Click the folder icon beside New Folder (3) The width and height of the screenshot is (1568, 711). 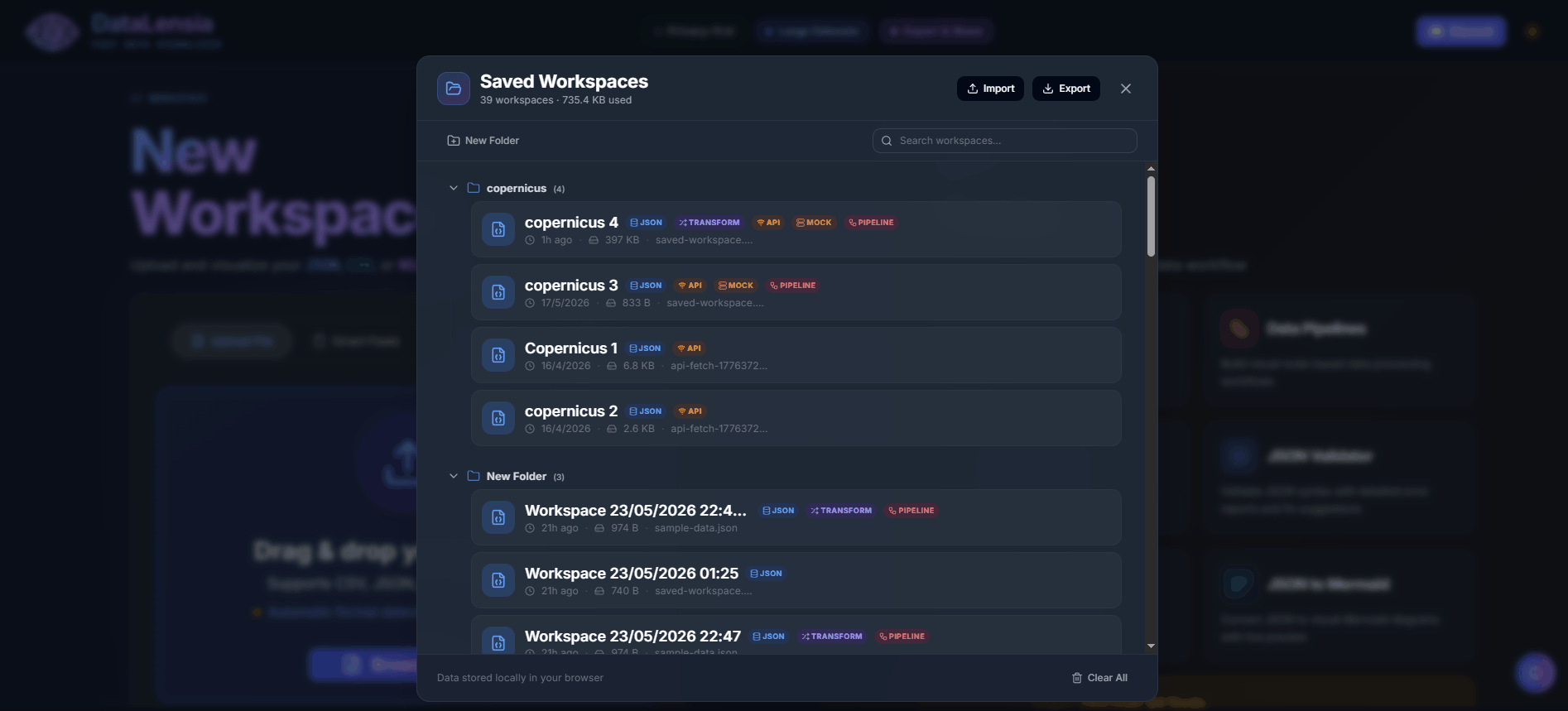(474, 476)
